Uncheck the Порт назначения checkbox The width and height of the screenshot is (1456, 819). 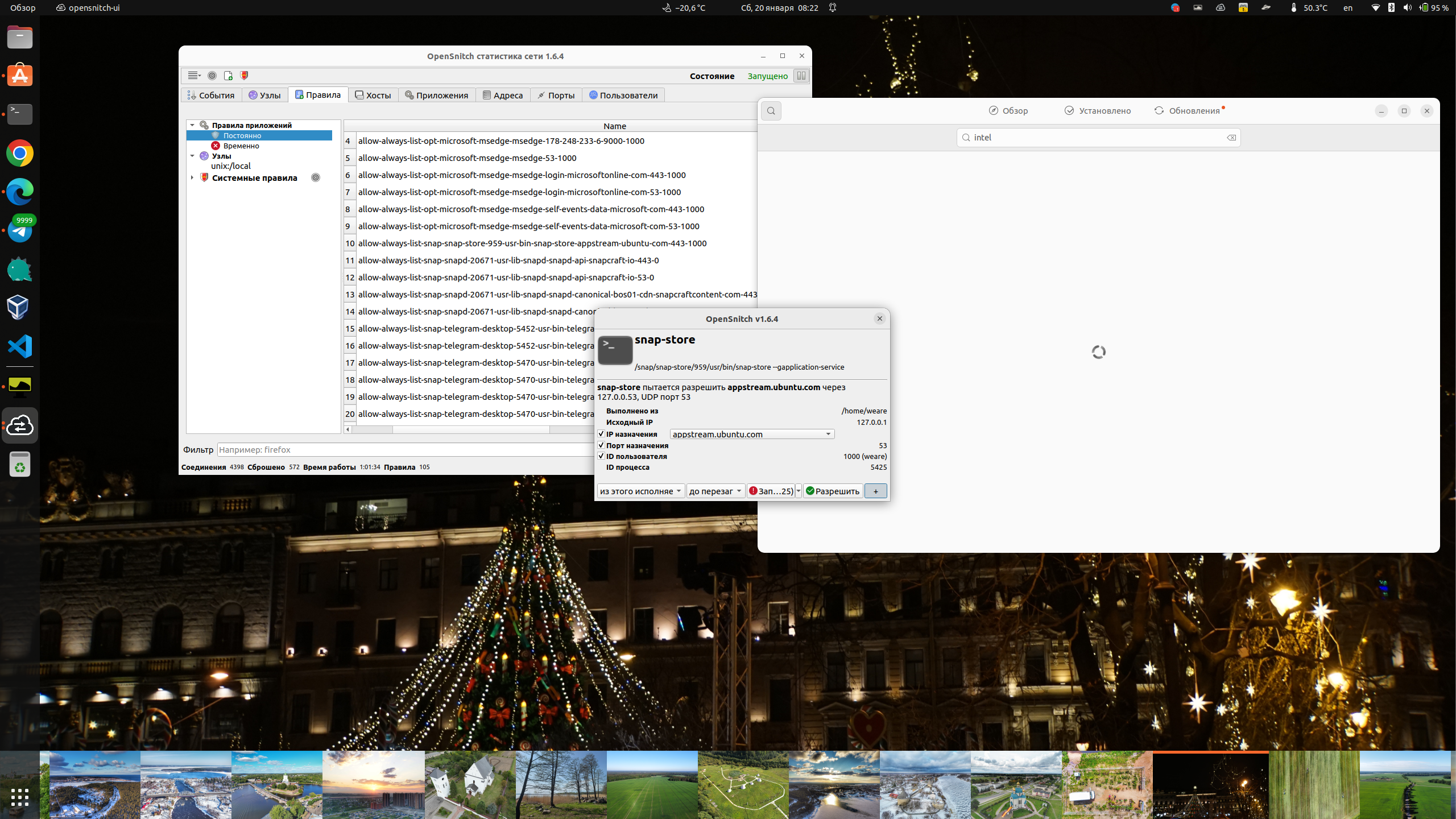point(601,445)
